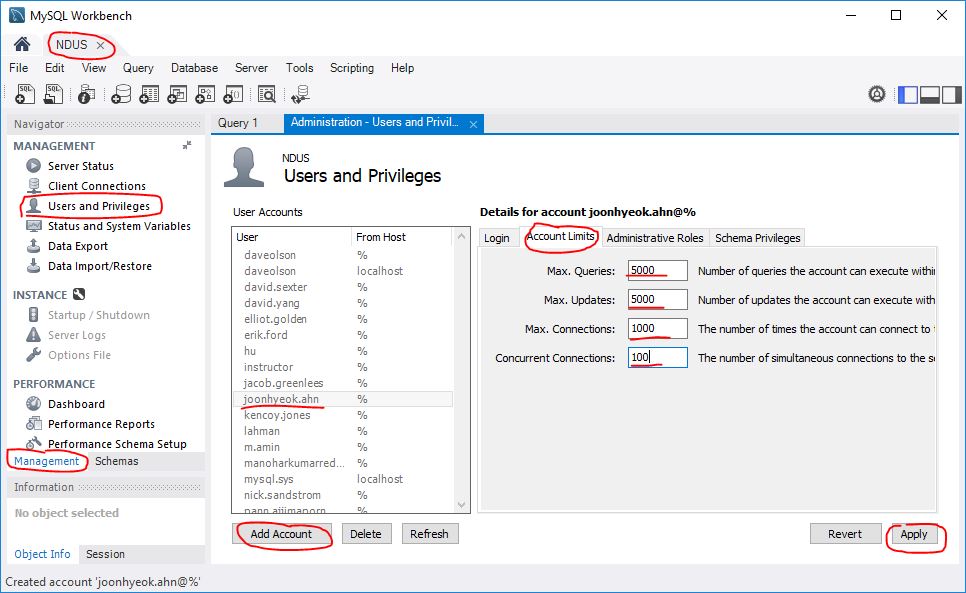The height and width of the screenshot is (593, 966).
Task: Click the Add Account button
Action: click(281, 534)
